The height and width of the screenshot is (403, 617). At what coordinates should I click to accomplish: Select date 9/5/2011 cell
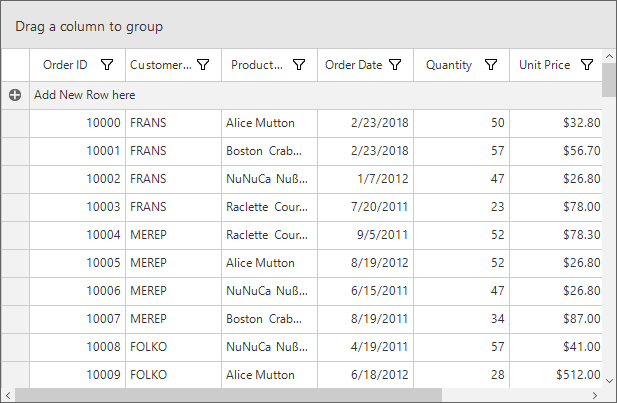[366, 235]
